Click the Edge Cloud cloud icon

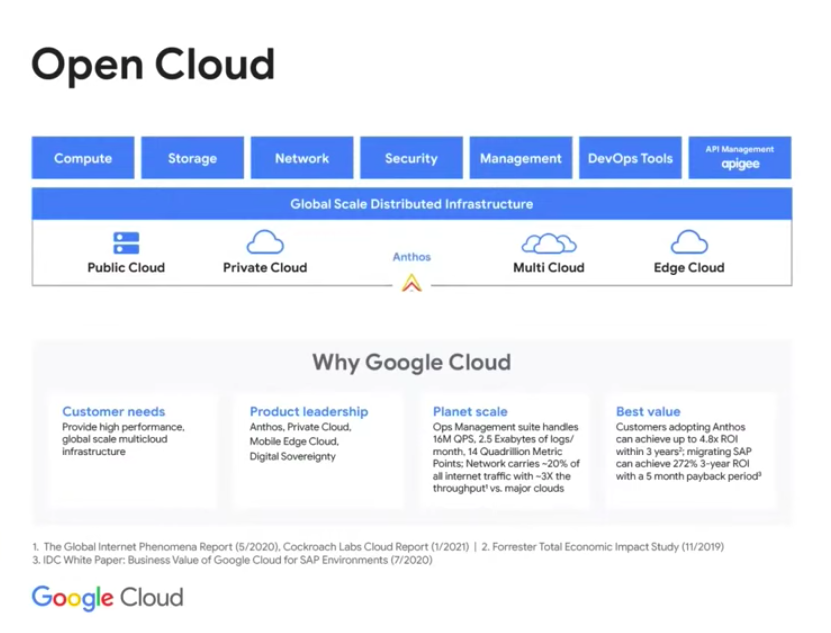(x=689, y=242)
